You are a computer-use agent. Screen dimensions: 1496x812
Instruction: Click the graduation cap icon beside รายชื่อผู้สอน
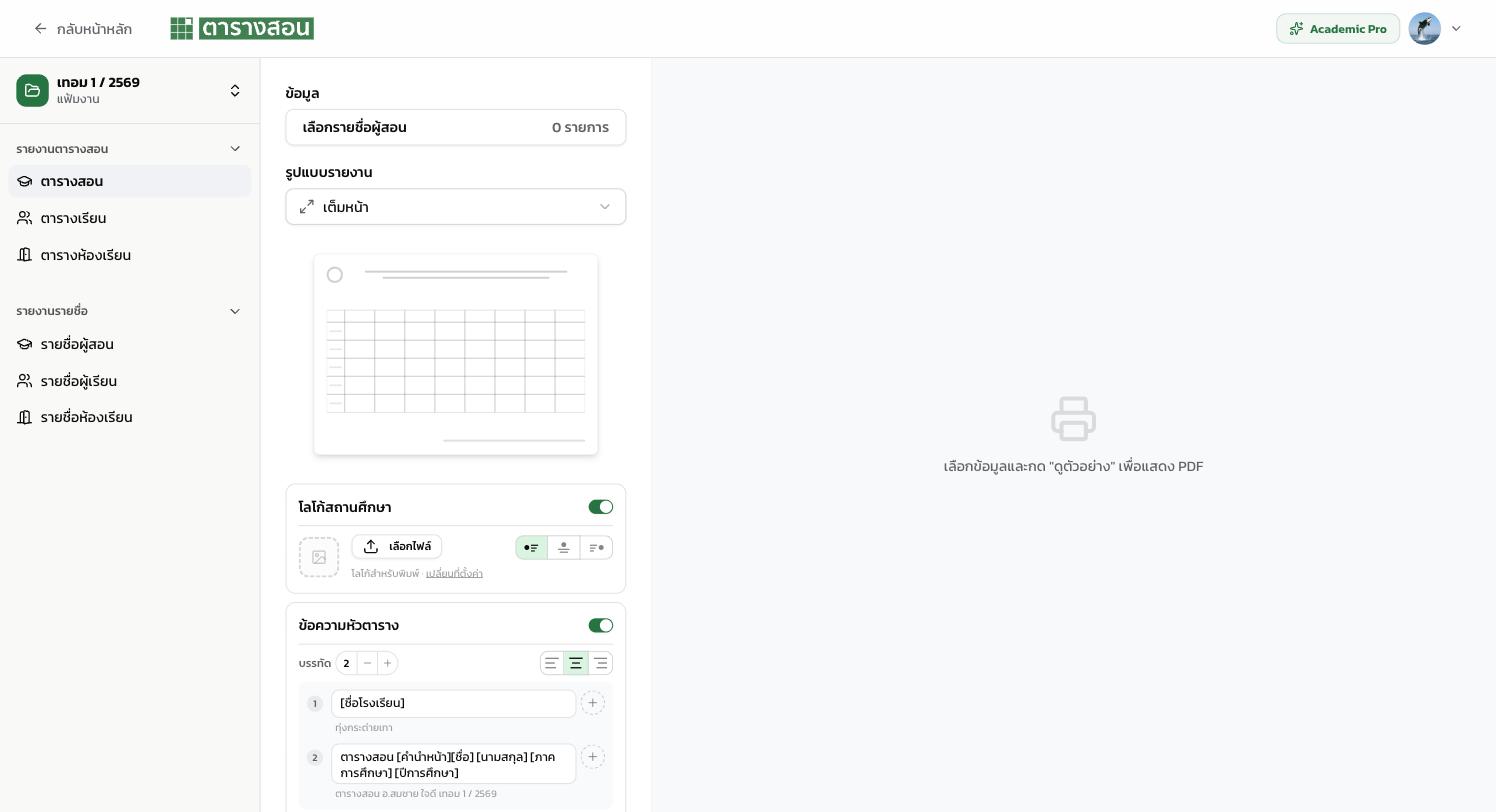point(24,344)
